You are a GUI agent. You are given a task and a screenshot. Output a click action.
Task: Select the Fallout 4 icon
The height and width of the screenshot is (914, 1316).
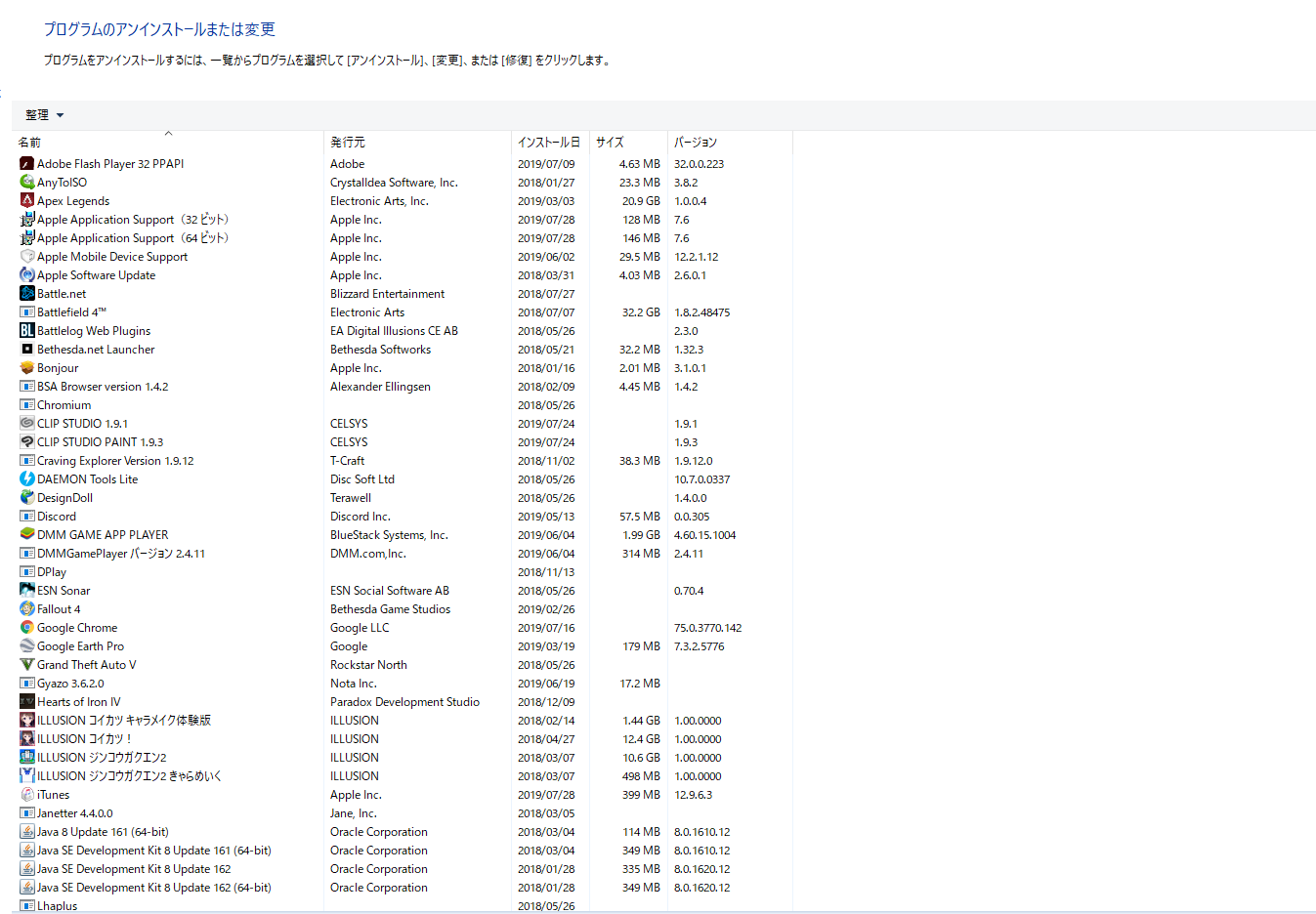27,609
